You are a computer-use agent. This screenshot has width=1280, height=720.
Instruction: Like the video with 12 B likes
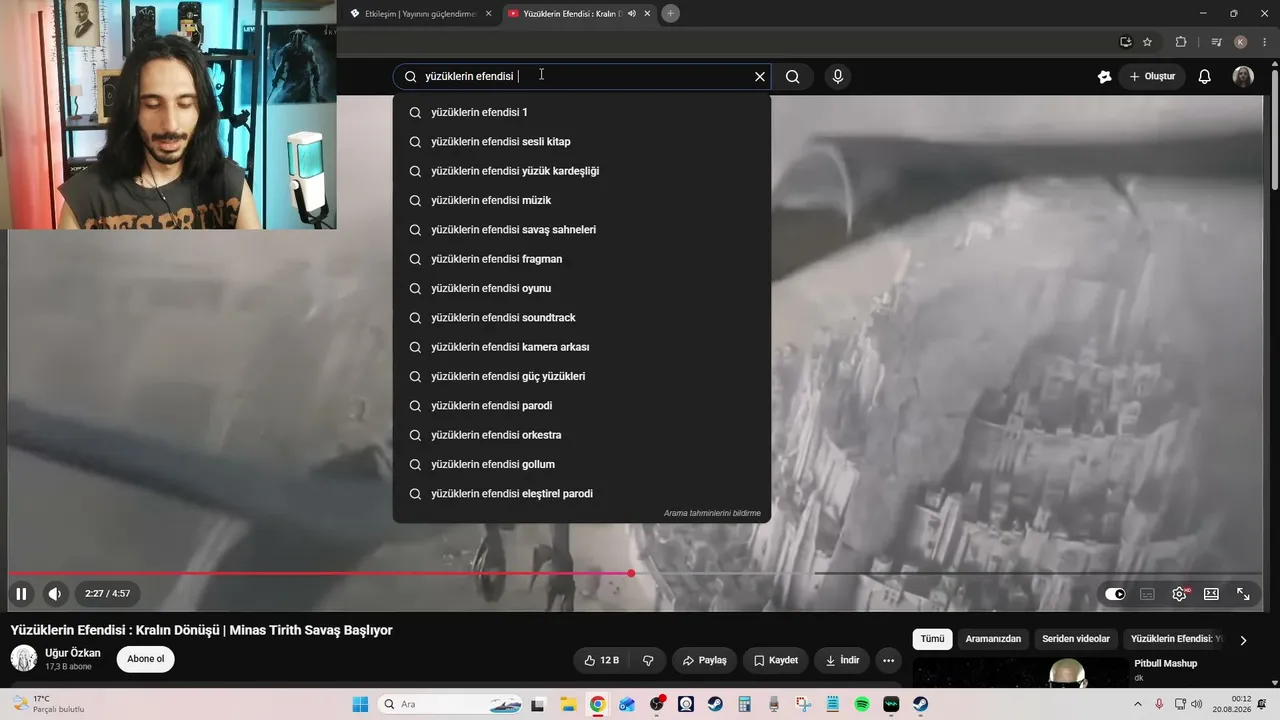pyautogui.click(x=601, y=660)
